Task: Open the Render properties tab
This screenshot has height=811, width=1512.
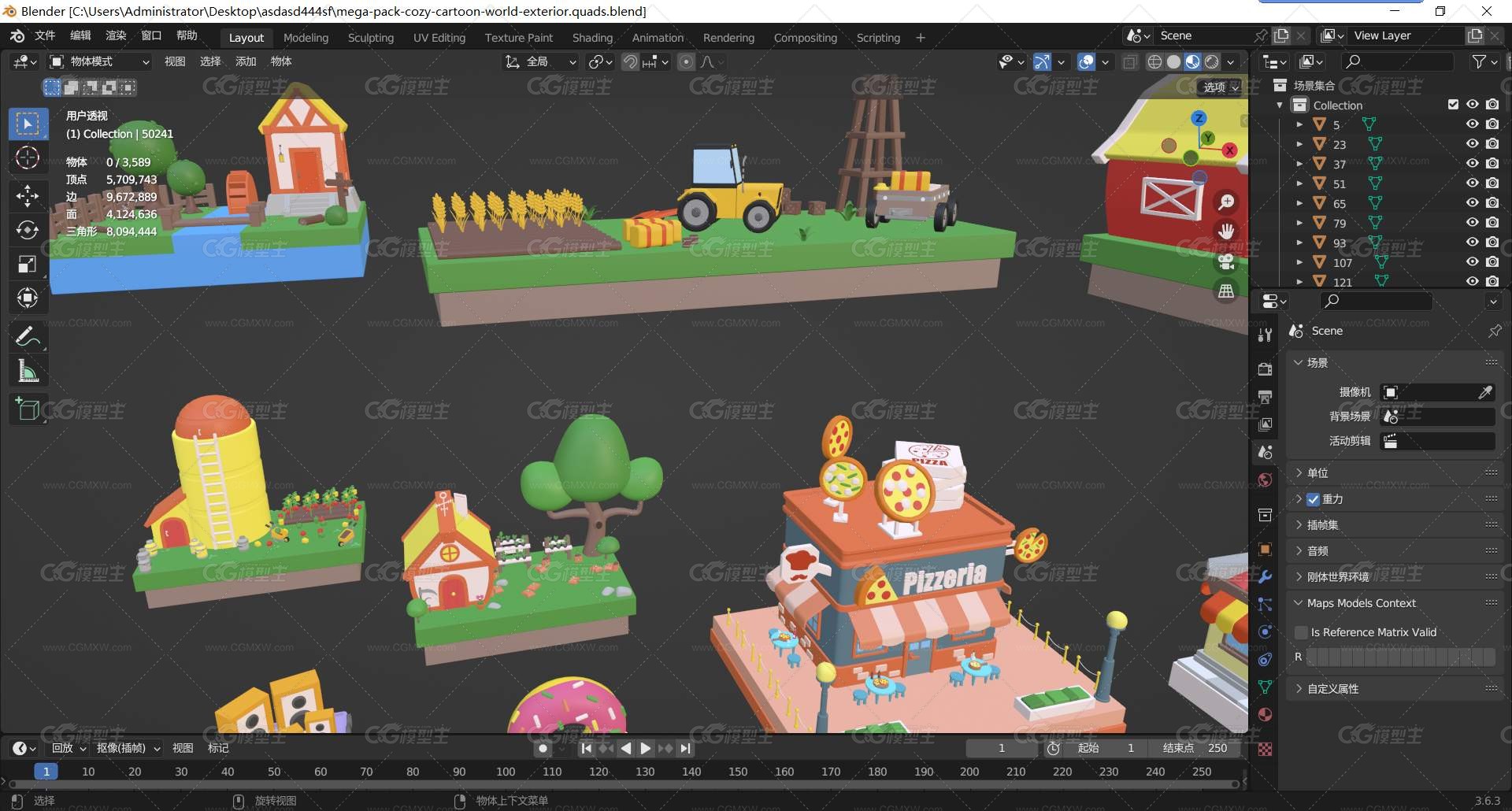Action: tap(1266, 369)
